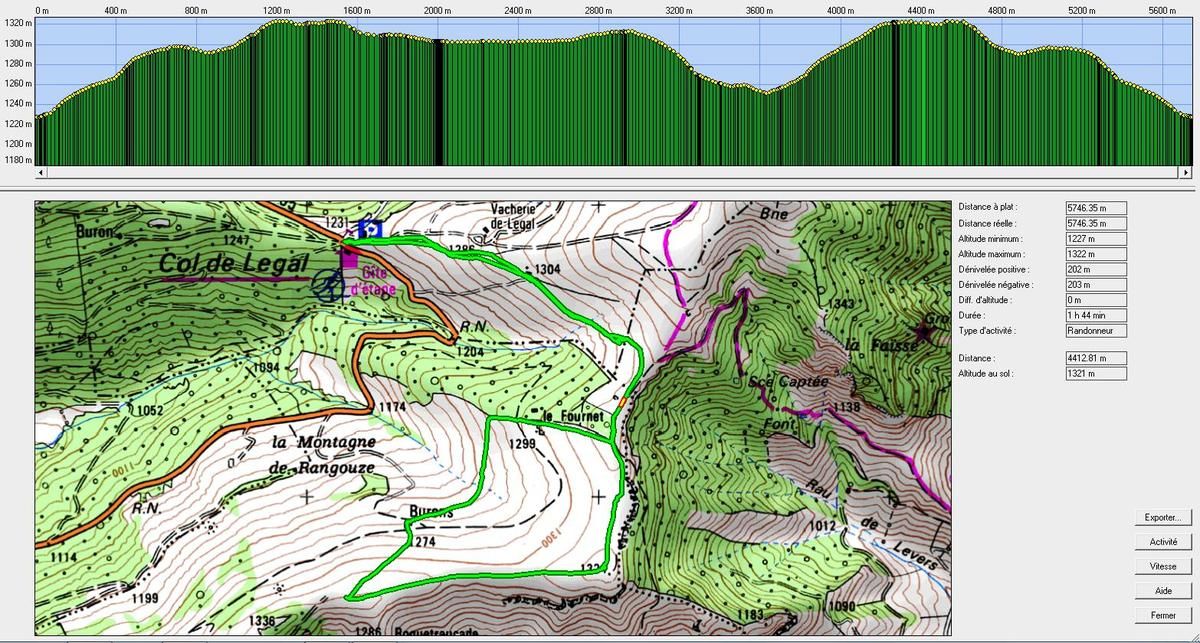This screenshot has height=643, width=1200.
Task: Click the "Dénivelée positive :" label
Action: pyautogui.click(x=993, y=270)
